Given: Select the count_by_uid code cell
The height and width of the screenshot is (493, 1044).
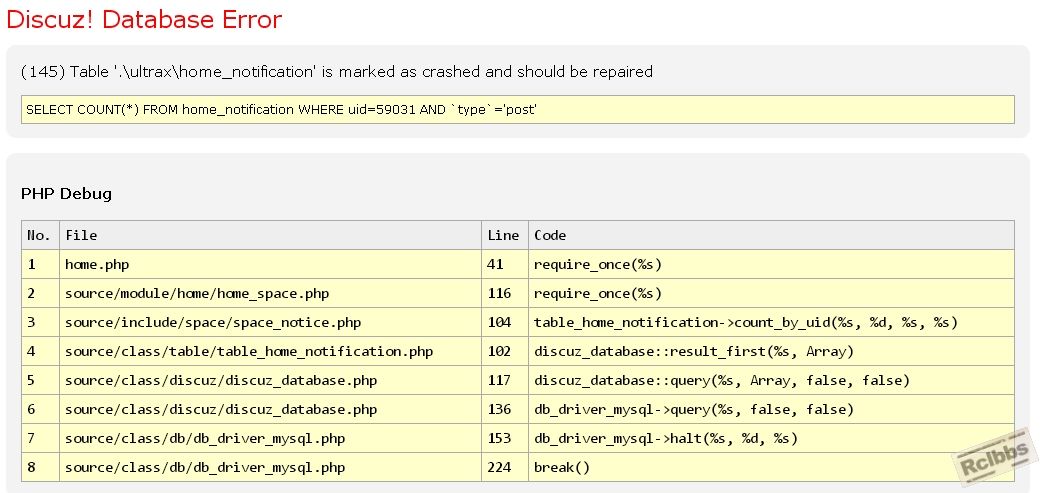Looking at the screenshot, I should click(x=771, y=322).
